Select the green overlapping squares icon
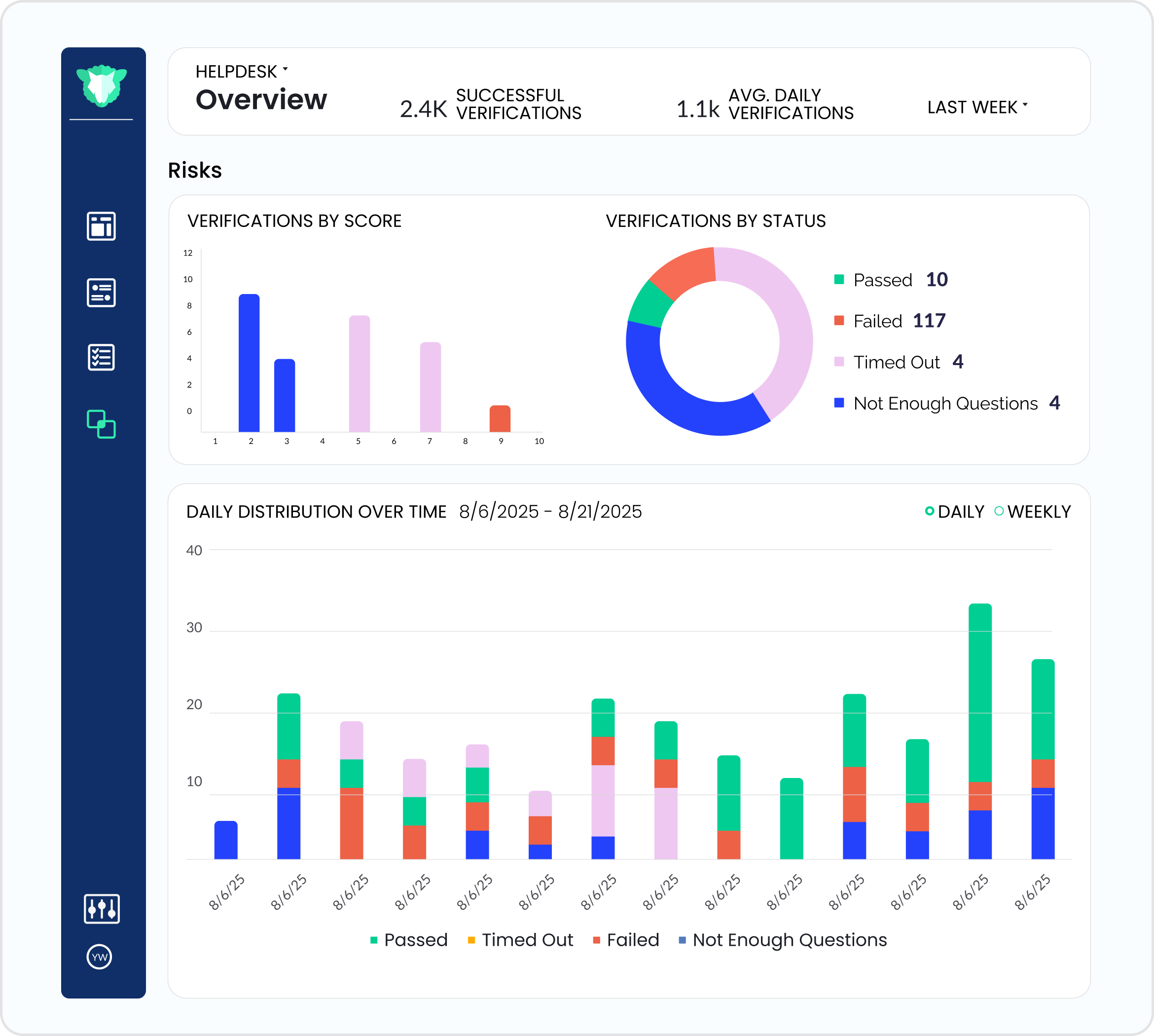Screen dimensions: 1154x1036 click(x=101, y=424)
